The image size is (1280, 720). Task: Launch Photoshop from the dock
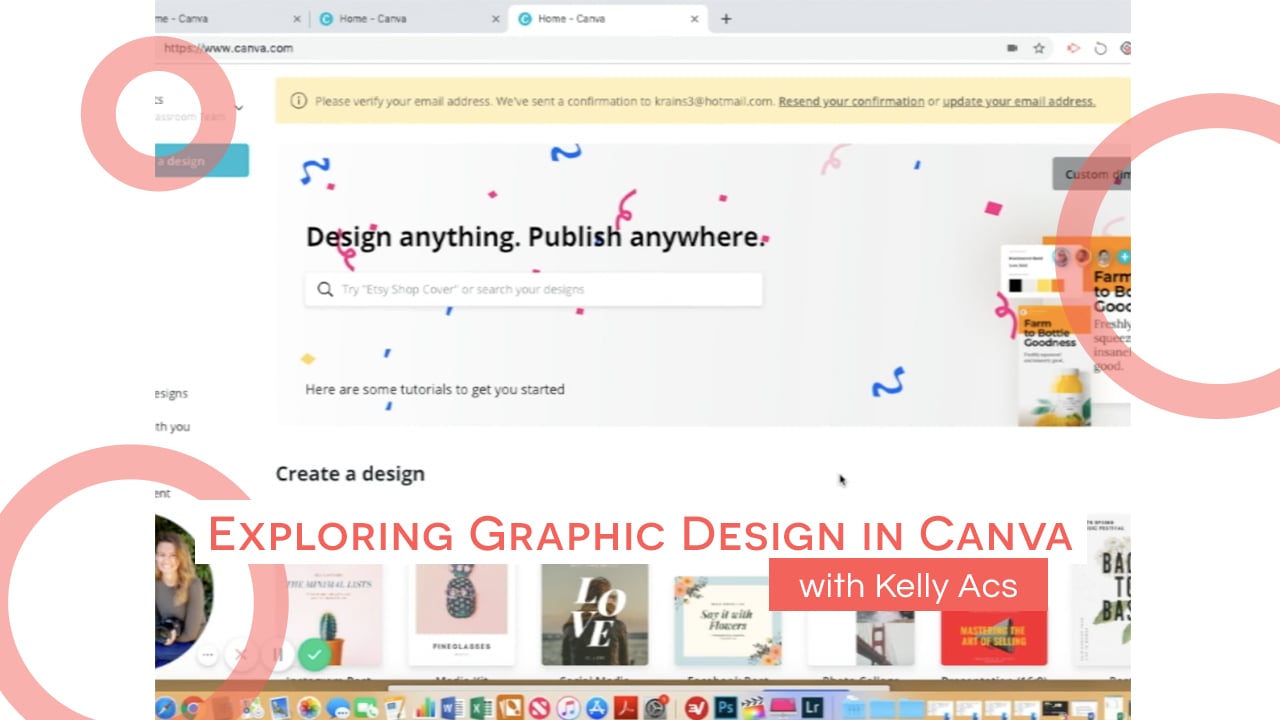pos(725,708)
